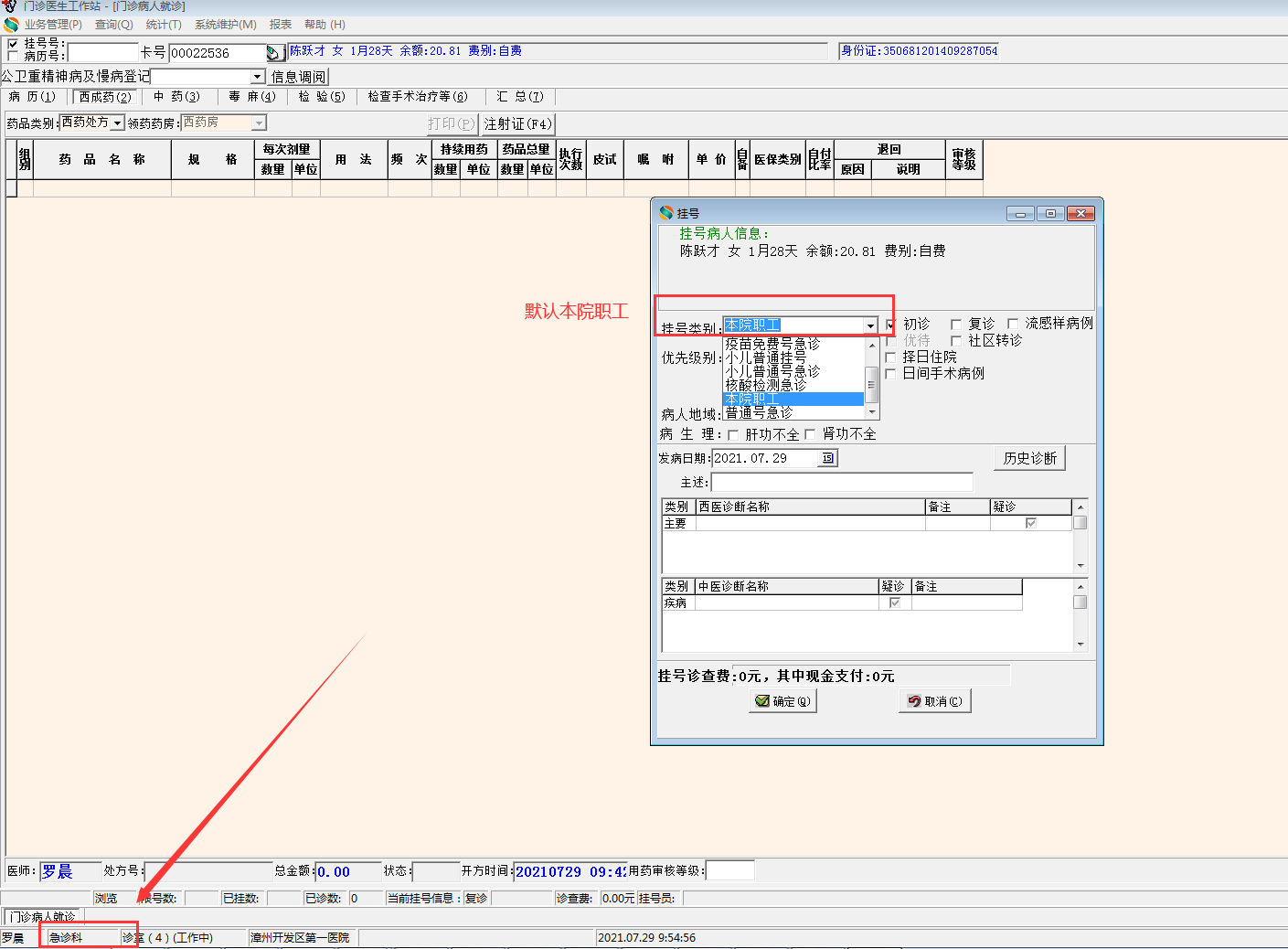
Task: Cancel registration with 取消(C) button
Action: click(935, 701)
